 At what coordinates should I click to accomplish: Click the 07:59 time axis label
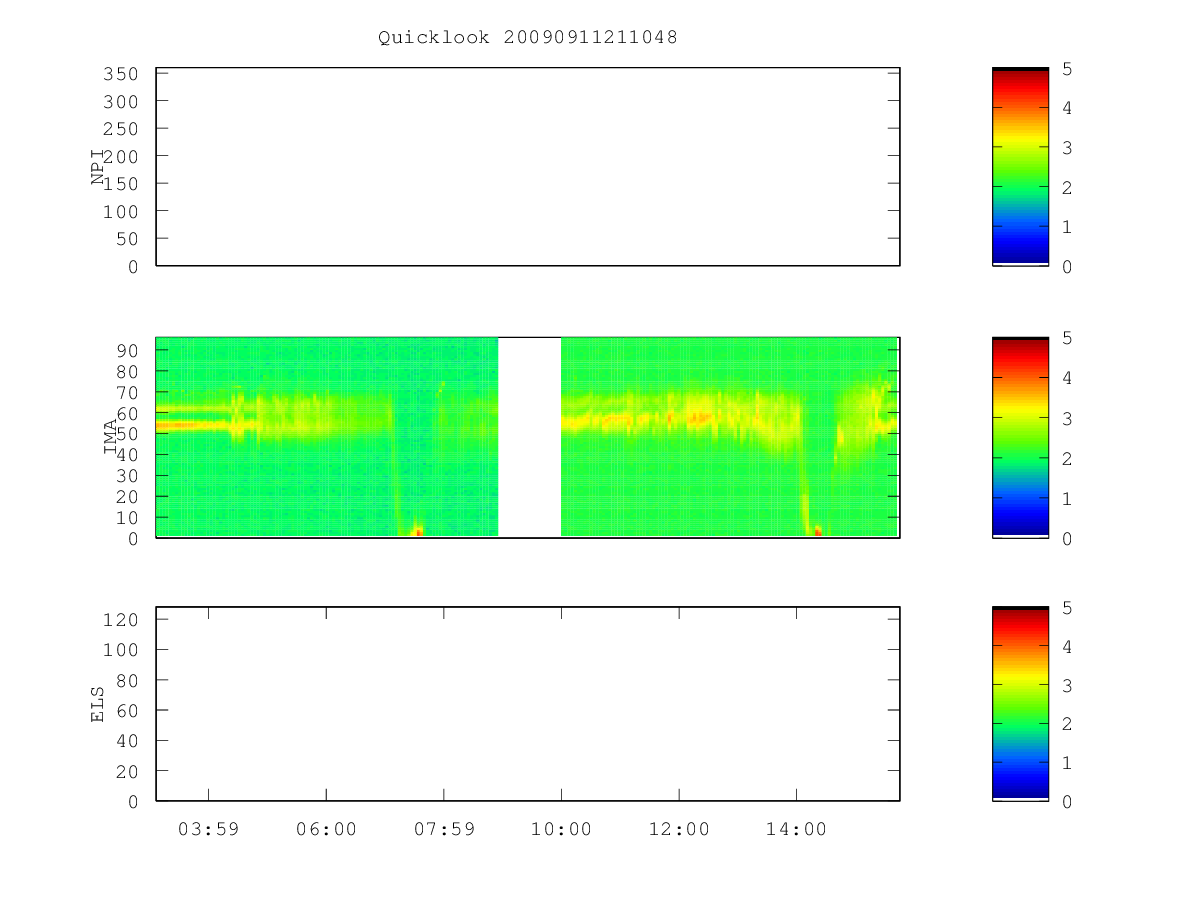click(444, 829)
